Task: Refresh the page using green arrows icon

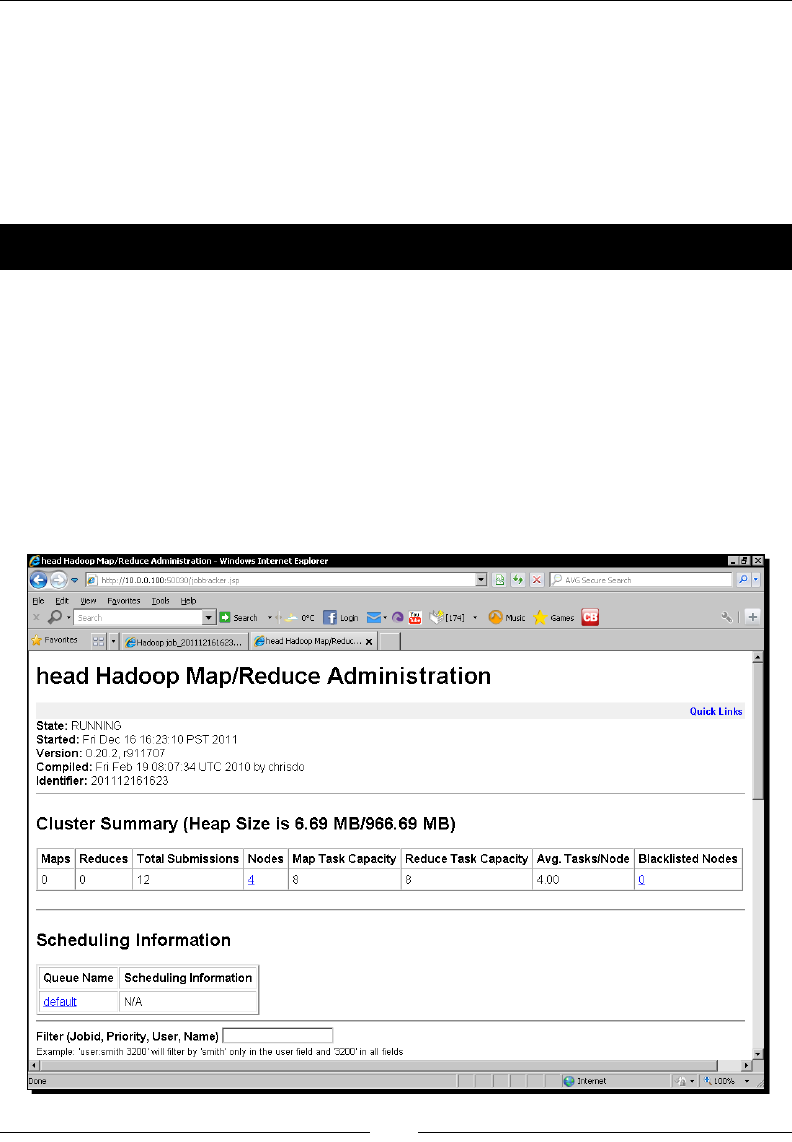Action: [517, 580]
